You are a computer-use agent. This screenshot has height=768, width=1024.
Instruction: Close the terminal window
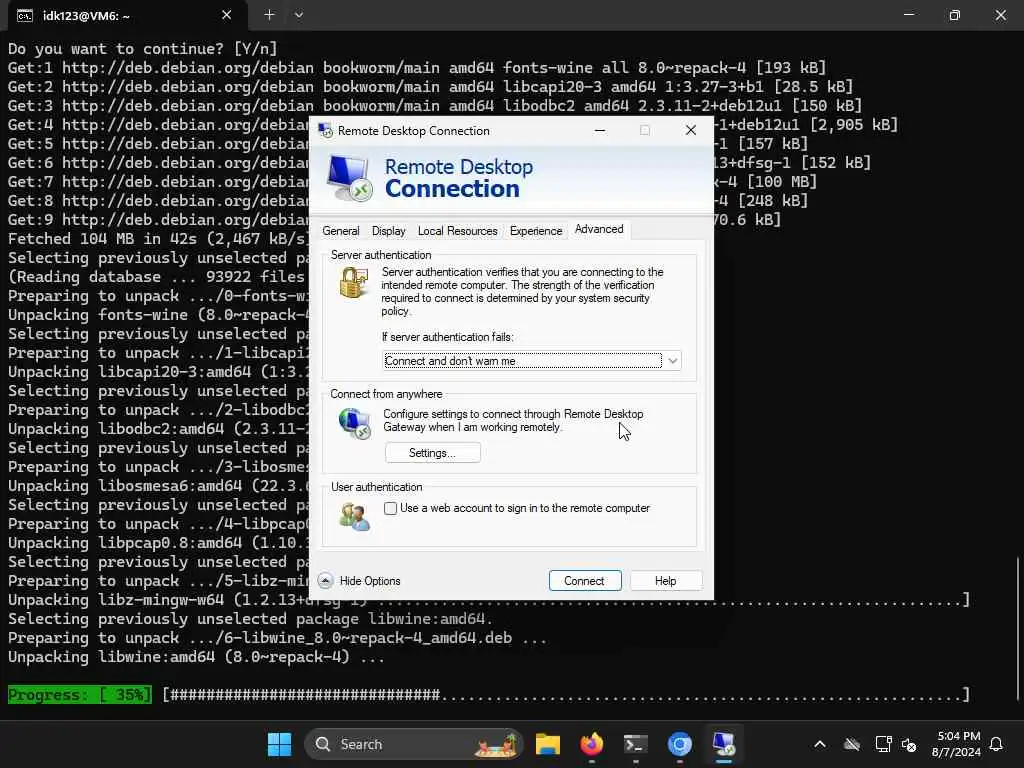1000,14
